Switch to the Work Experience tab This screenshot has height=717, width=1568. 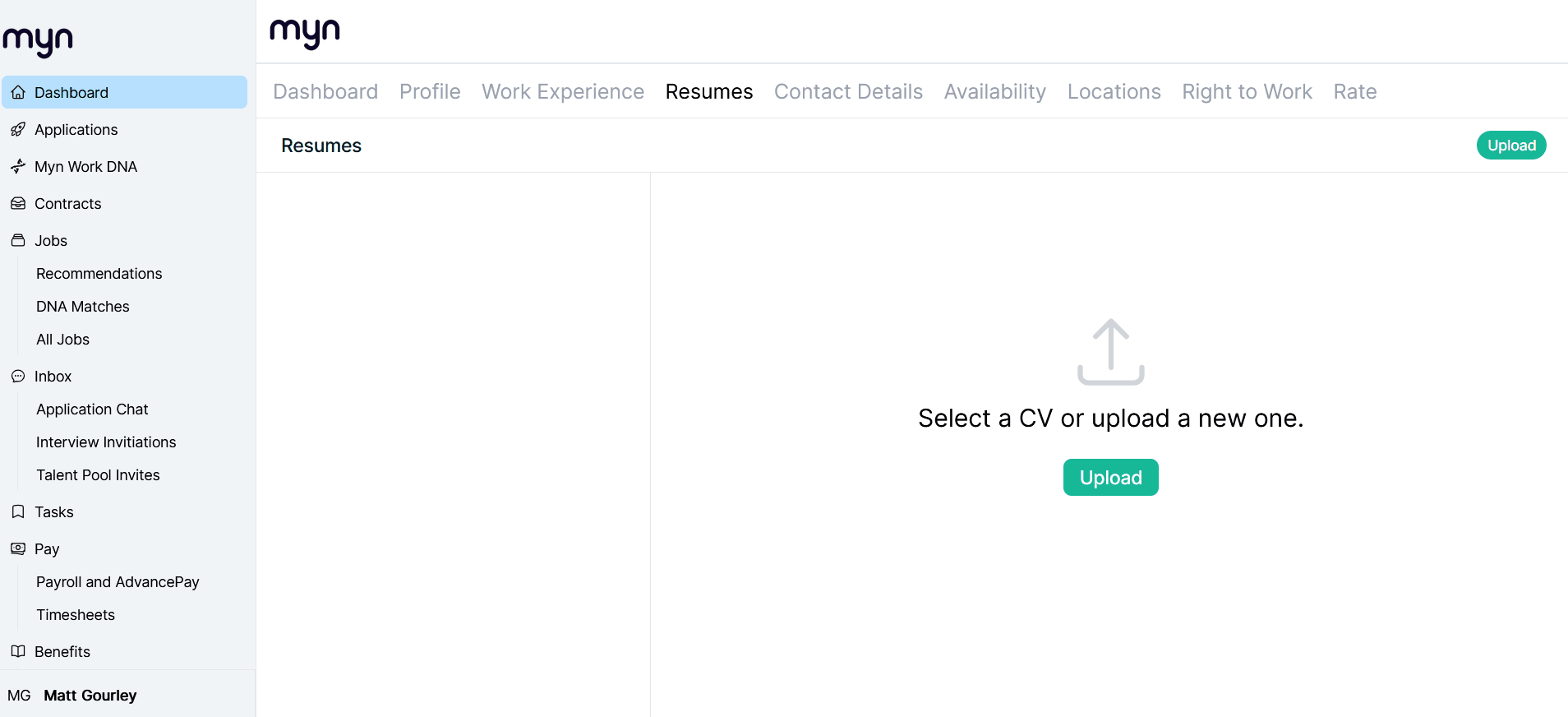coord(563,91)
